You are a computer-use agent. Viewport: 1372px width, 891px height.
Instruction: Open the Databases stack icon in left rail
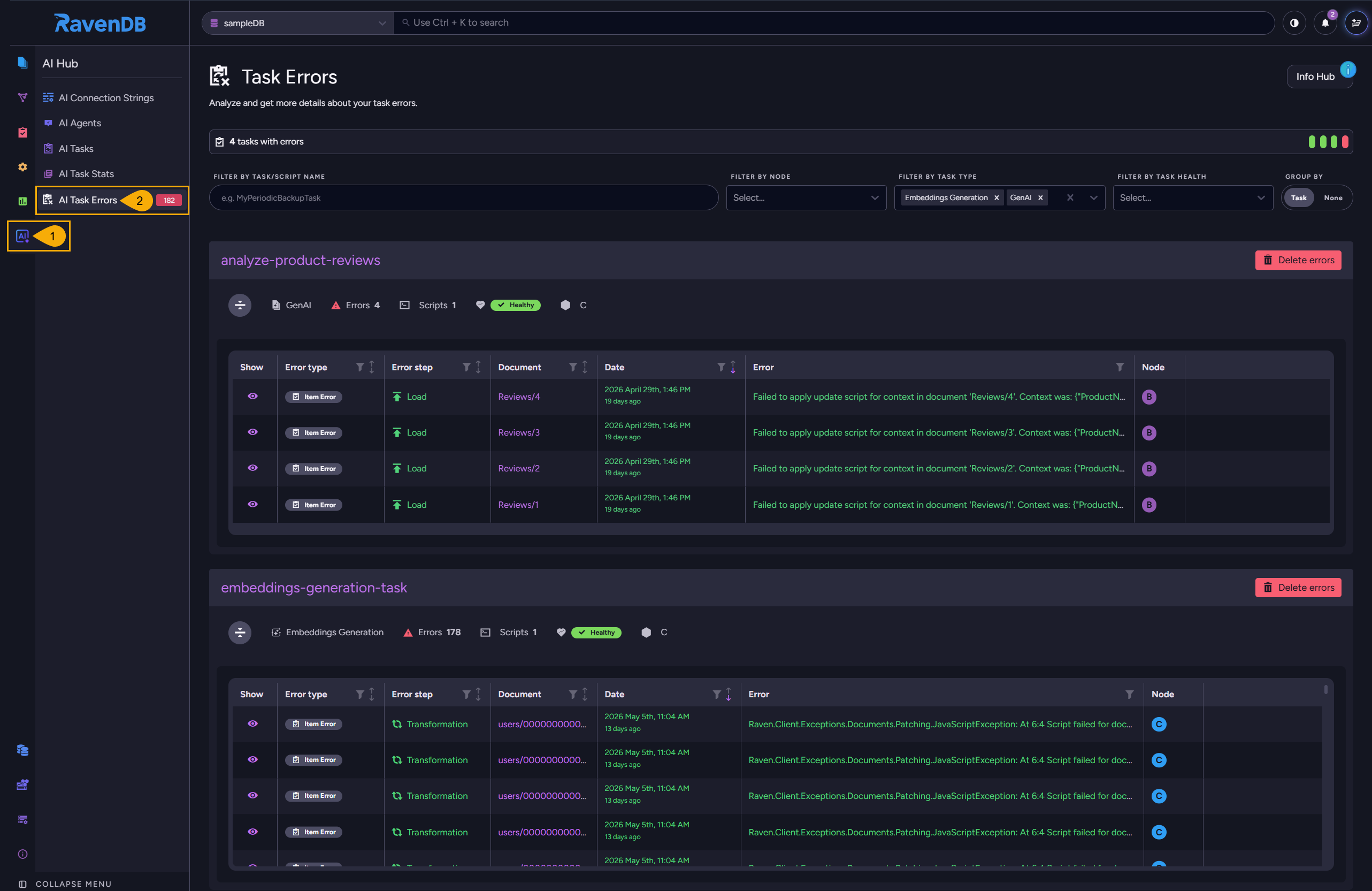coord(22,750)
